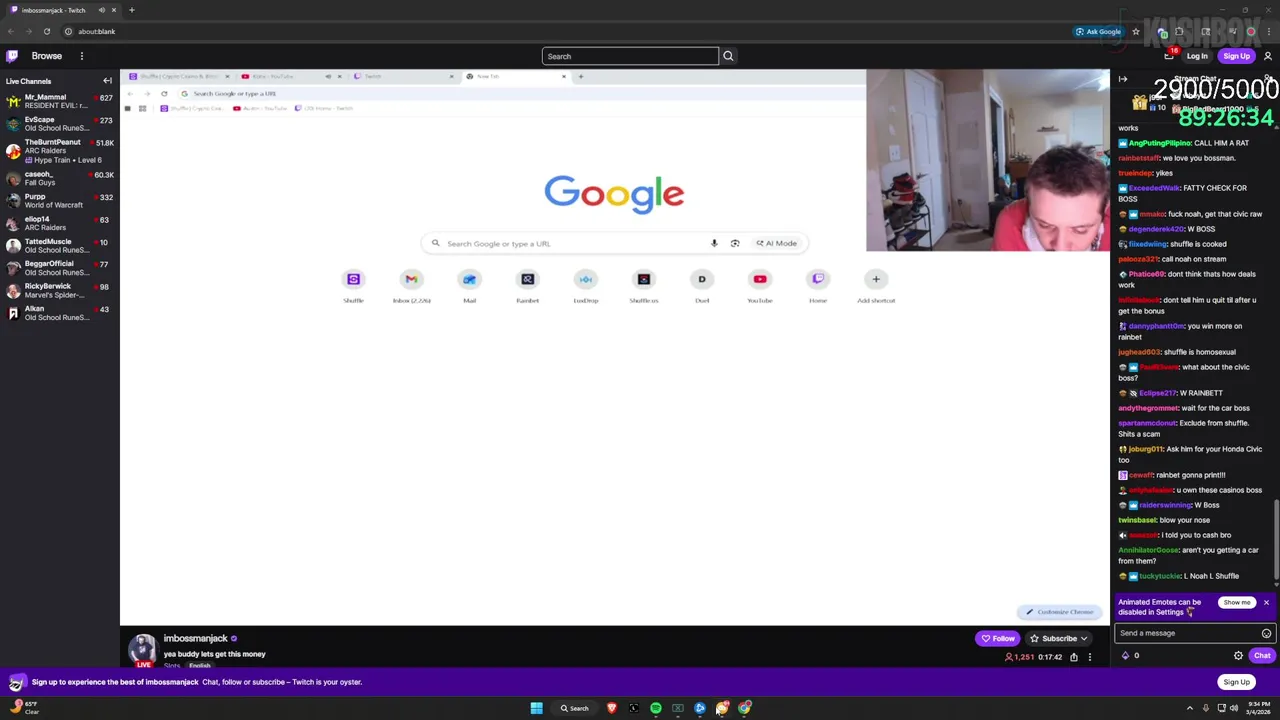Open the Windows taskbar Search box

coord(575,708)
